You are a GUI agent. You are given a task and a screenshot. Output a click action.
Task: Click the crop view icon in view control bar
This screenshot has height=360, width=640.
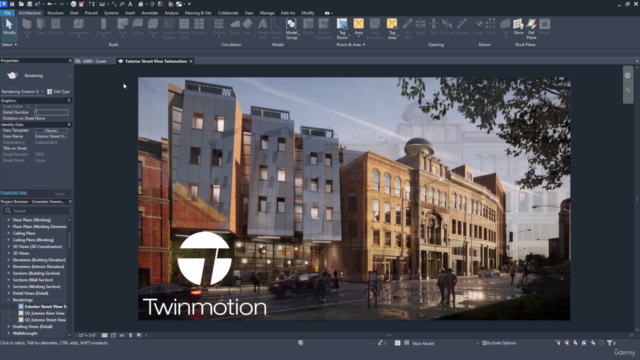(113, 336)
